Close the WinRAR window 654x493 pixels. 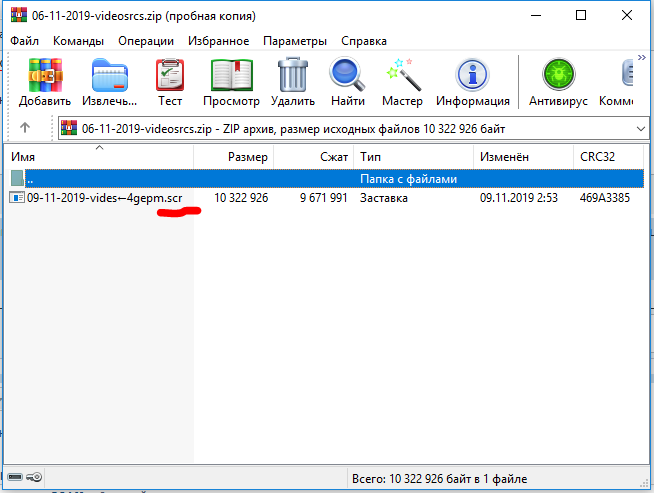pyautogui.click(x=626, y=15)
